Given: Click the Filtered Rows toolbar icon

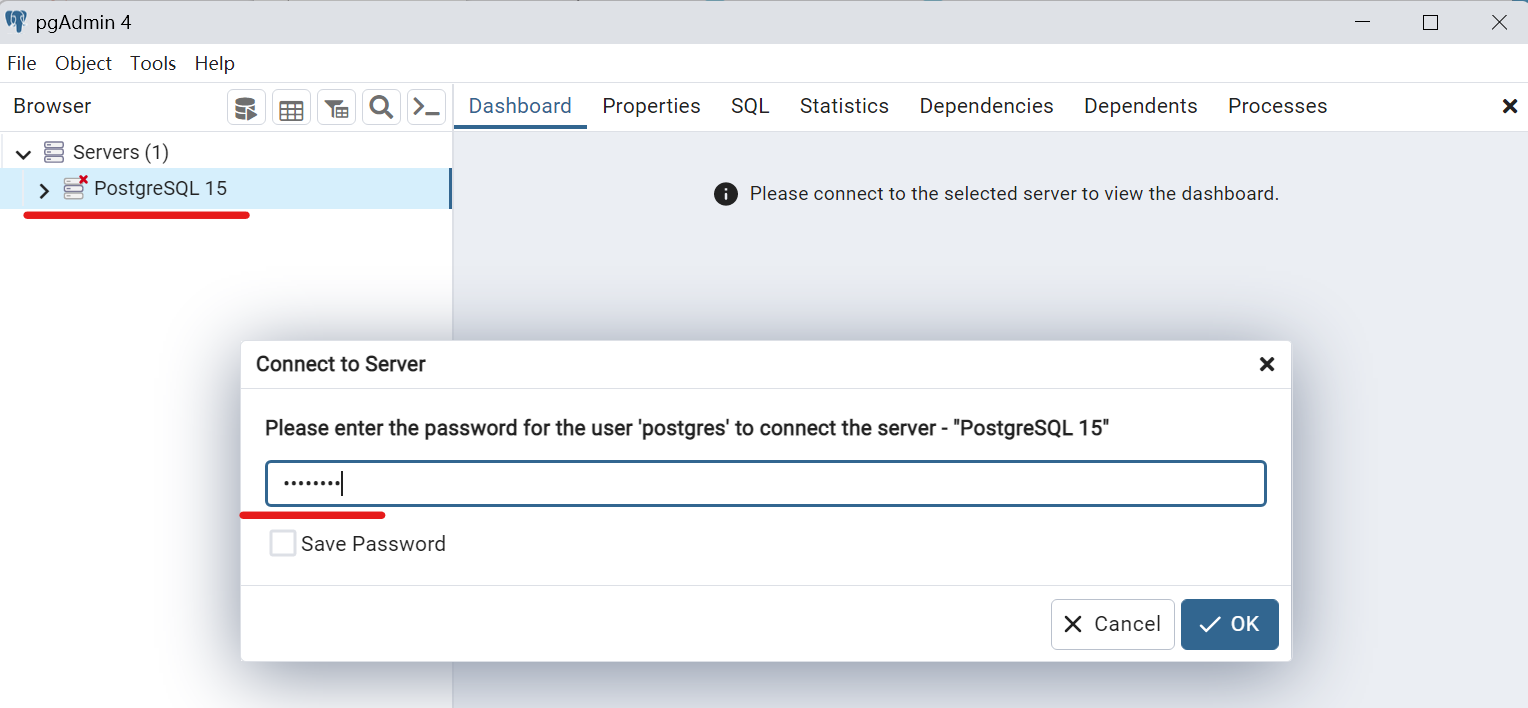Looking at the screenshot, I should pyautogui.click(x=337, y=108).
